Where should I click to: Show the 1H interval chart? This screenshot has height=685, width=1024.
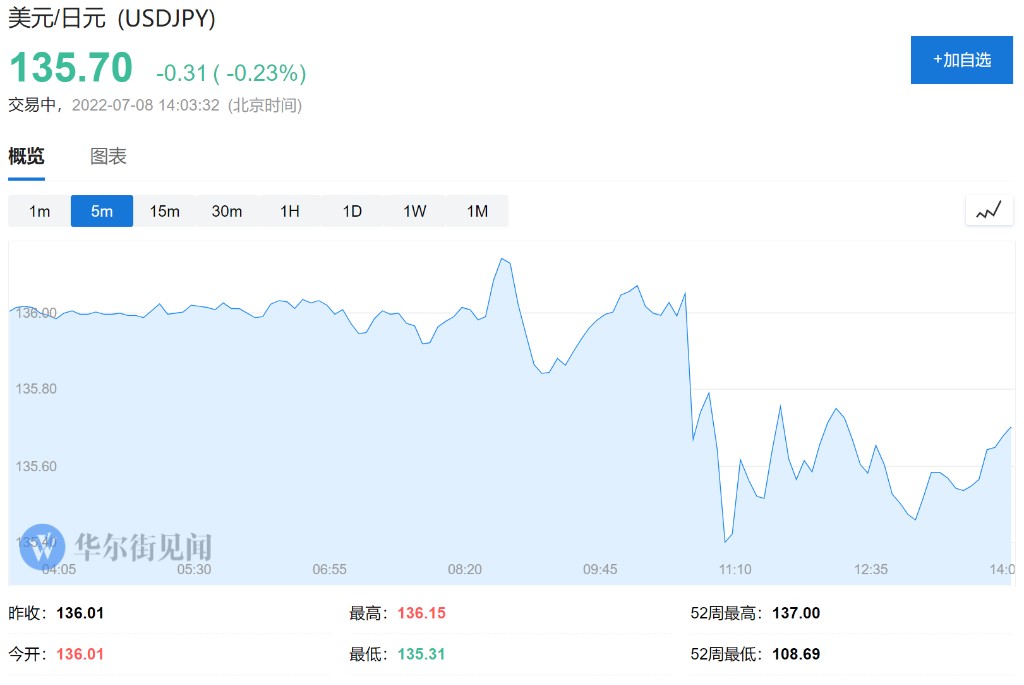[289, 211]
